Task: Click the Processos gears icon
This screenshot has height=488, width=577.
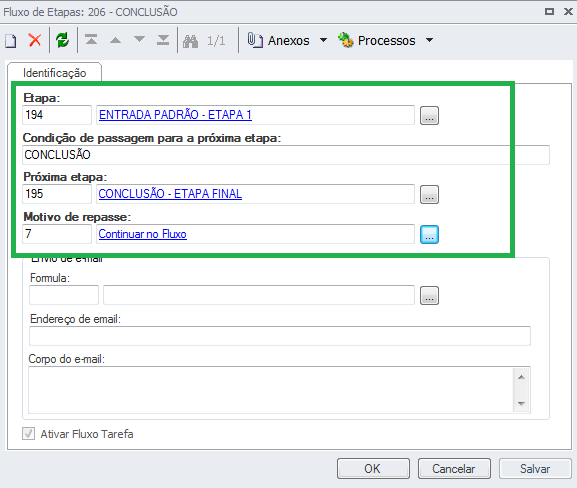Action: (x=346, y=40)
